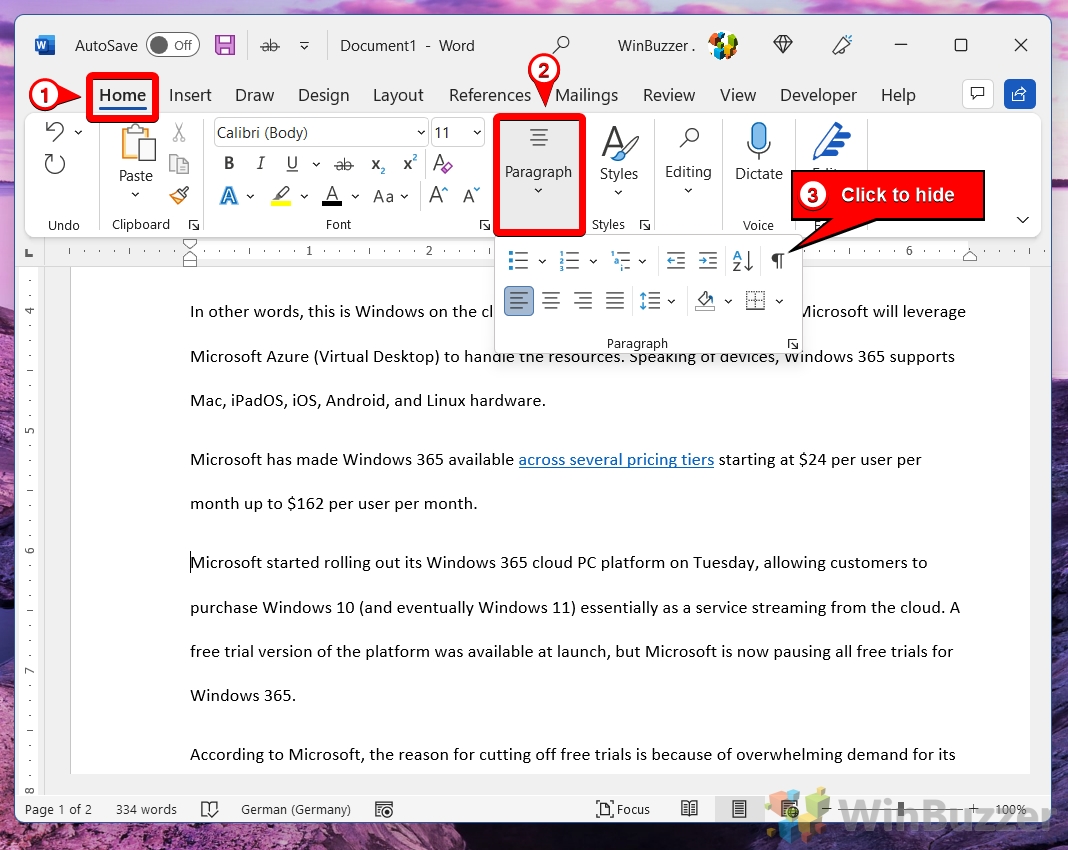Screen dimensions: 1068x850
Task: Open link "across several pricing tiers"
Action: (x=616, y=460)
